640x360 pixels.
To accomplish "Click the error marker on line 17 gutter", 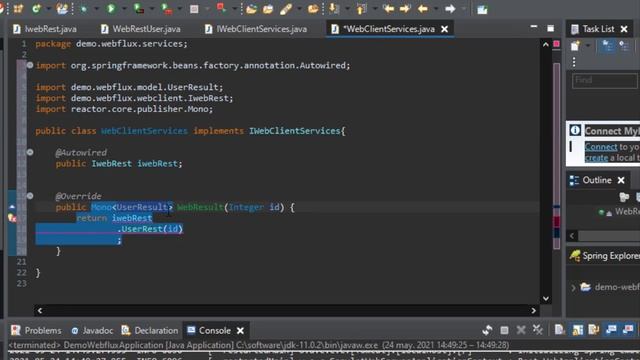I will 12,218.
